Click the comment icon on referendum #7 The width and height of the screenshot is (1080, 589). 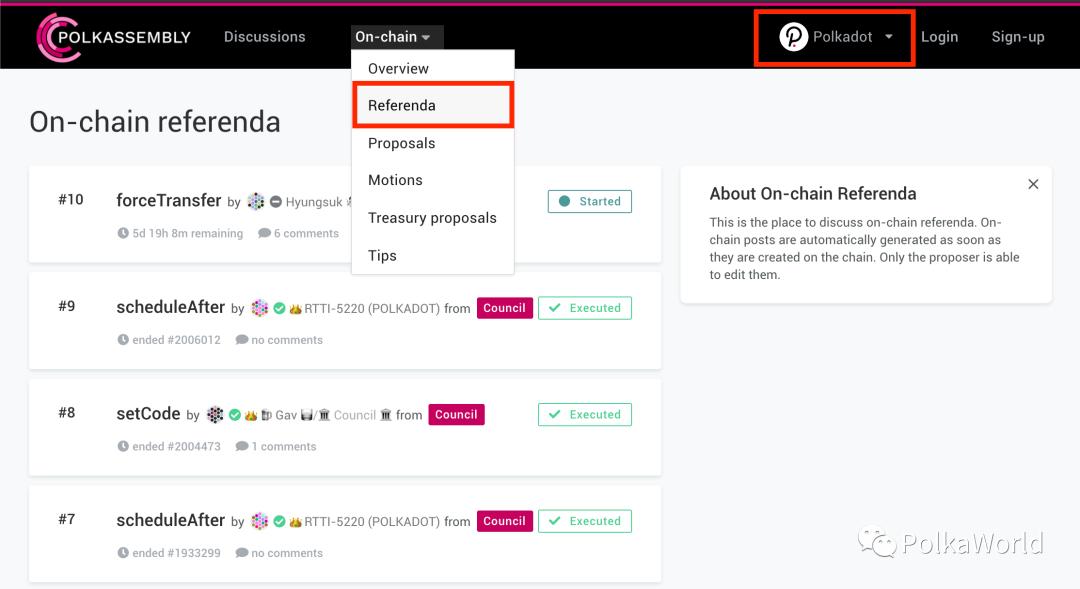click(242, 552)
